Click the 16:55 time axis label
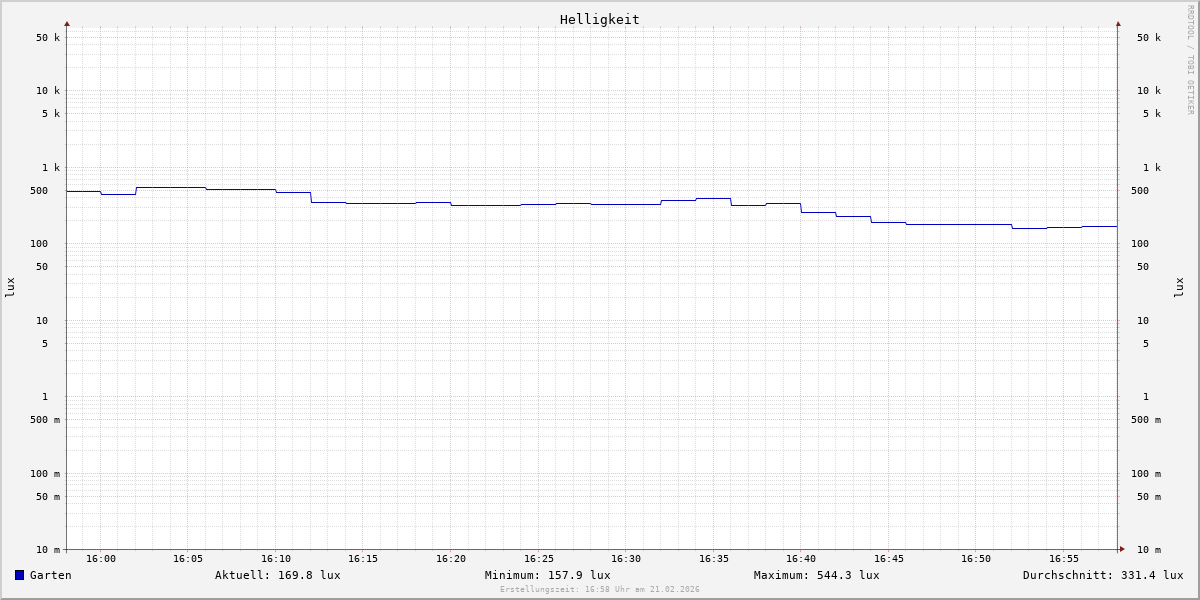 click(1064, 559)
